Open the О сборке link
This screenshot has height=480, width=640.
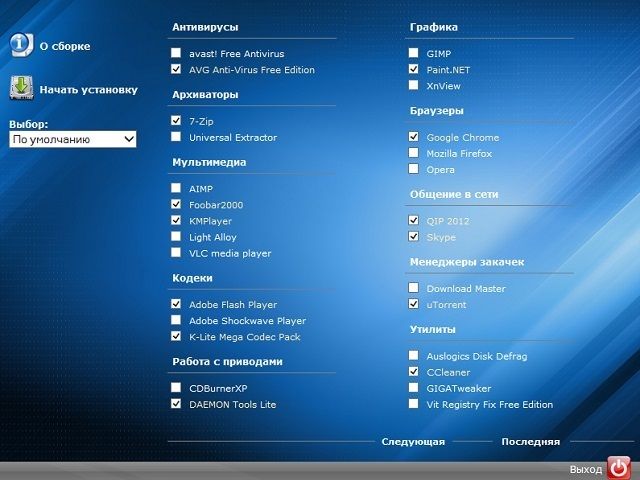point(65,46)
